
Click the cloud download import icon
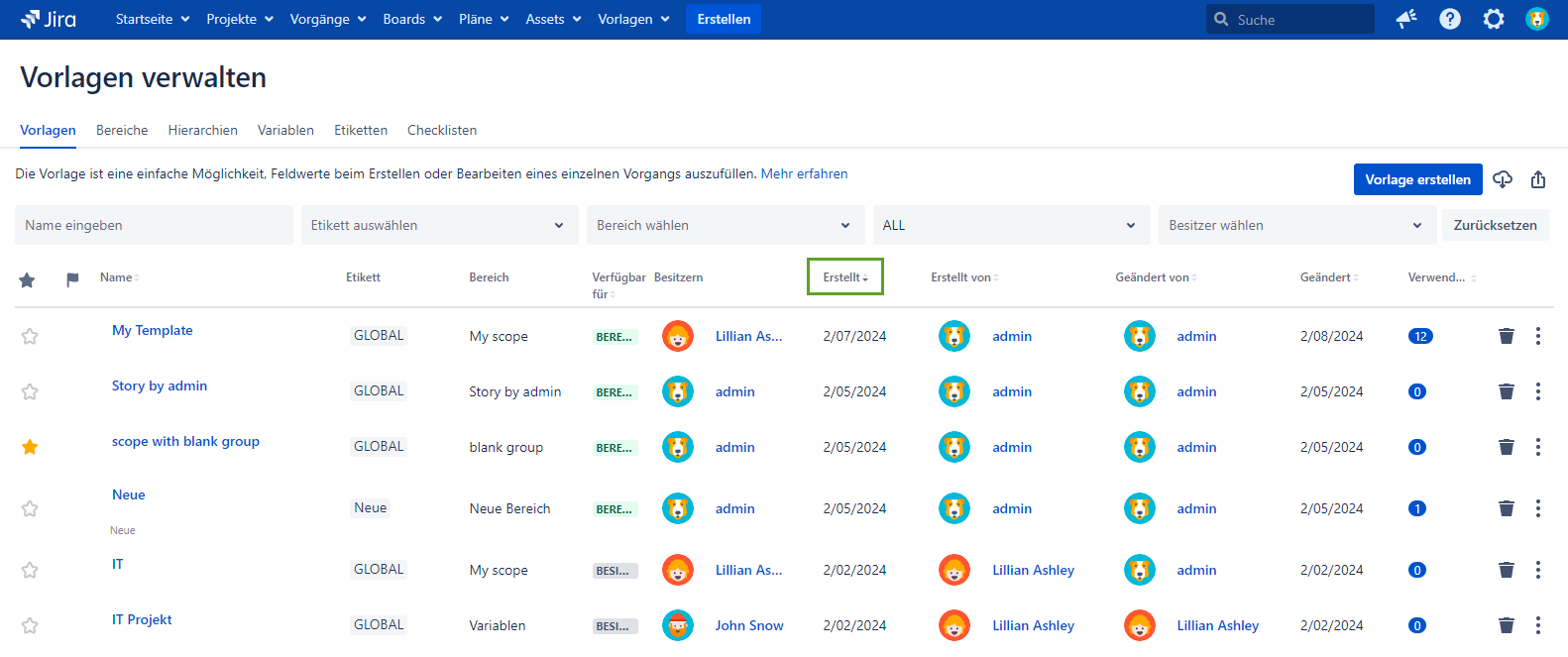click(x=1503, y=179)
